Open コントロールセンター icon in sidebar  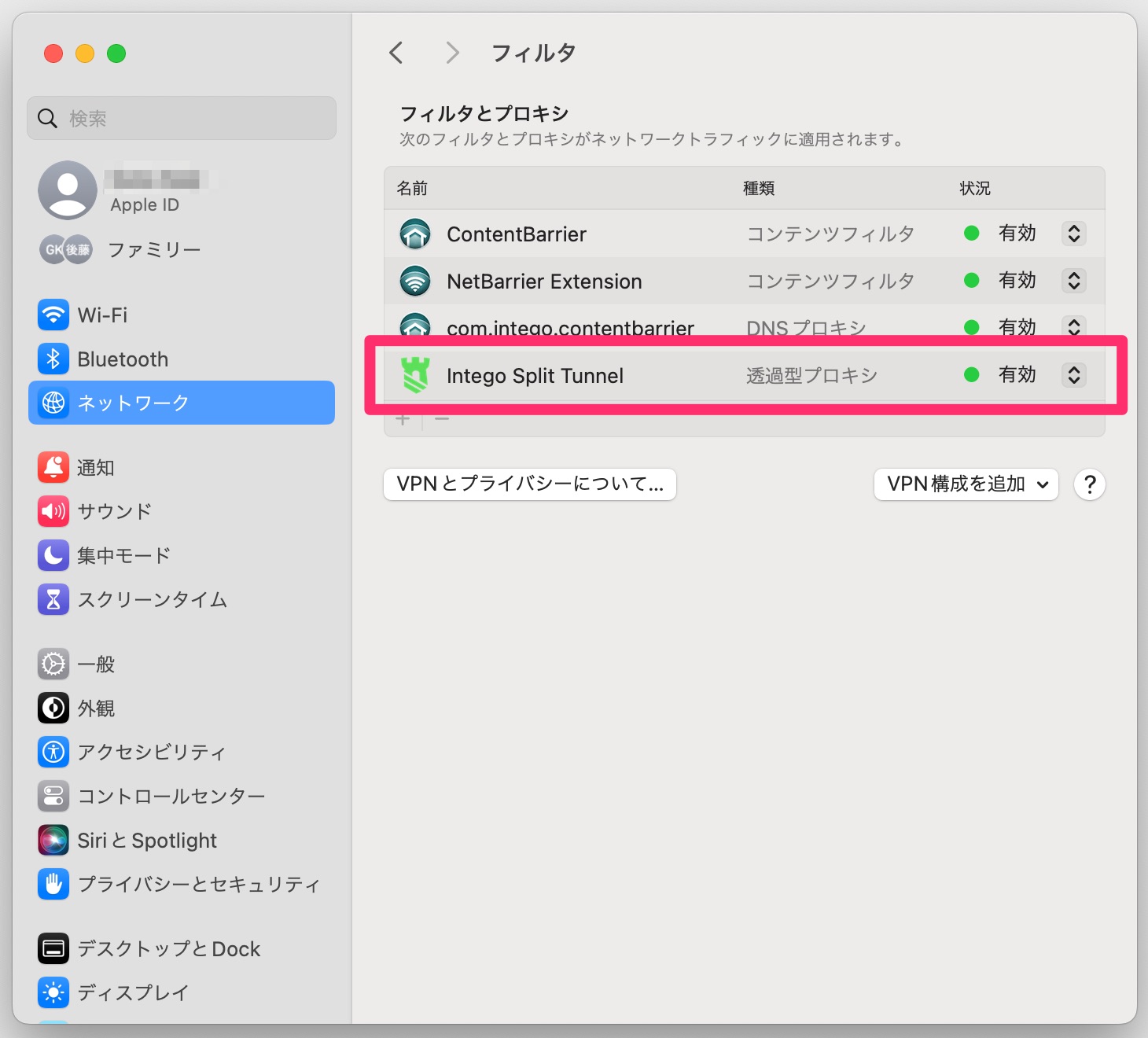point(53,796)
